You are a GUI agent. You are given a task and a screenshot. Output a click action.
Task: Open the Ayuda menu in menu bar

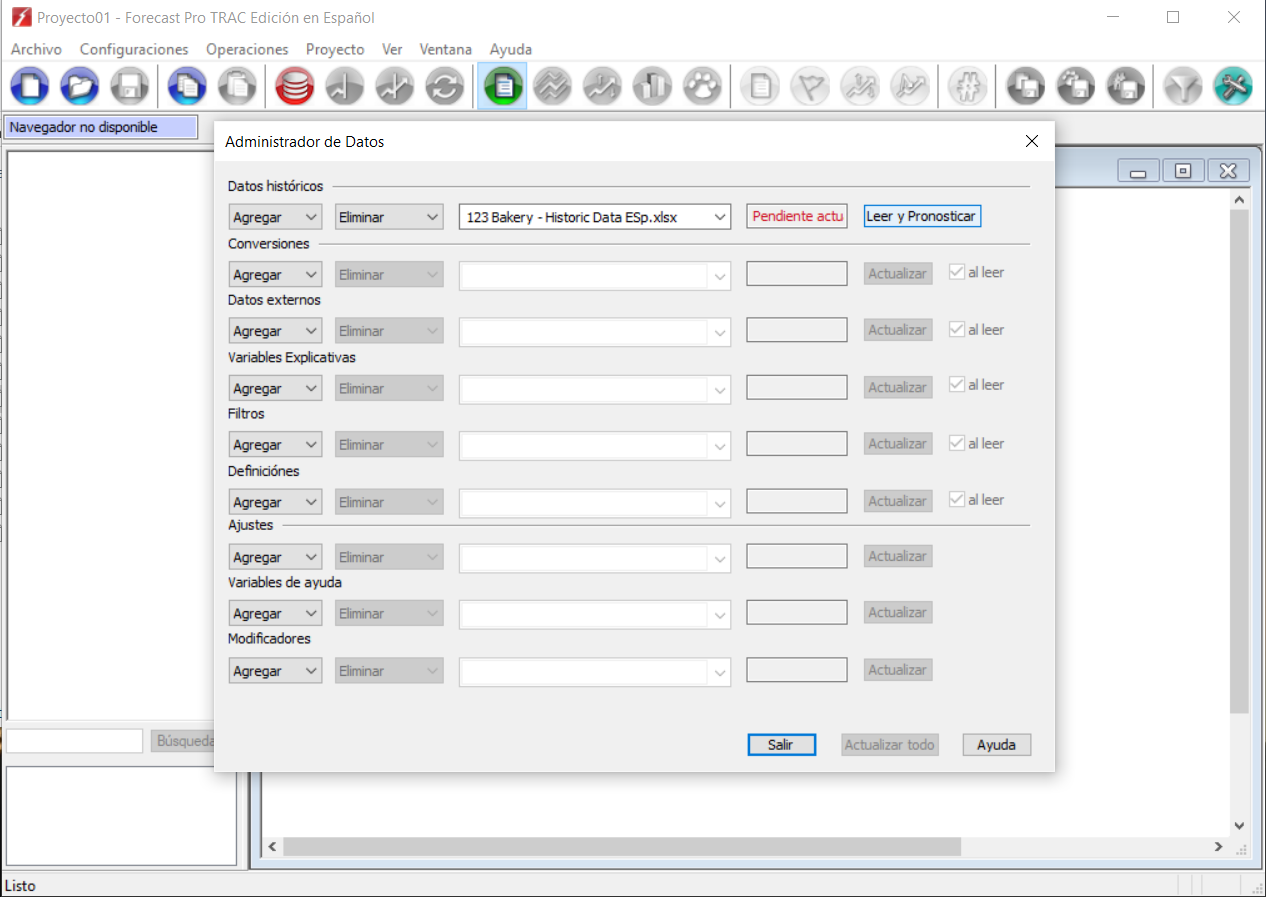[511, 49]
